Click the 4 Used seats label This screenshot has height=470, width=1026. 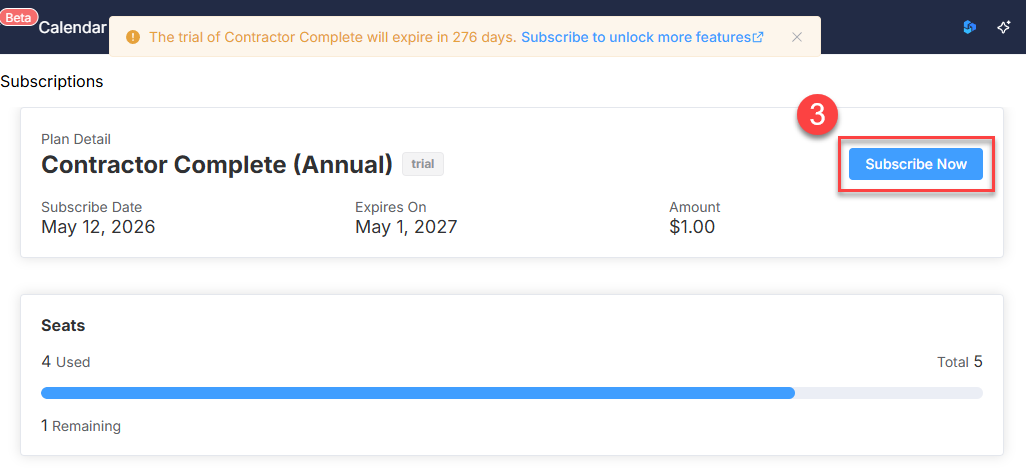pos(65,361)
